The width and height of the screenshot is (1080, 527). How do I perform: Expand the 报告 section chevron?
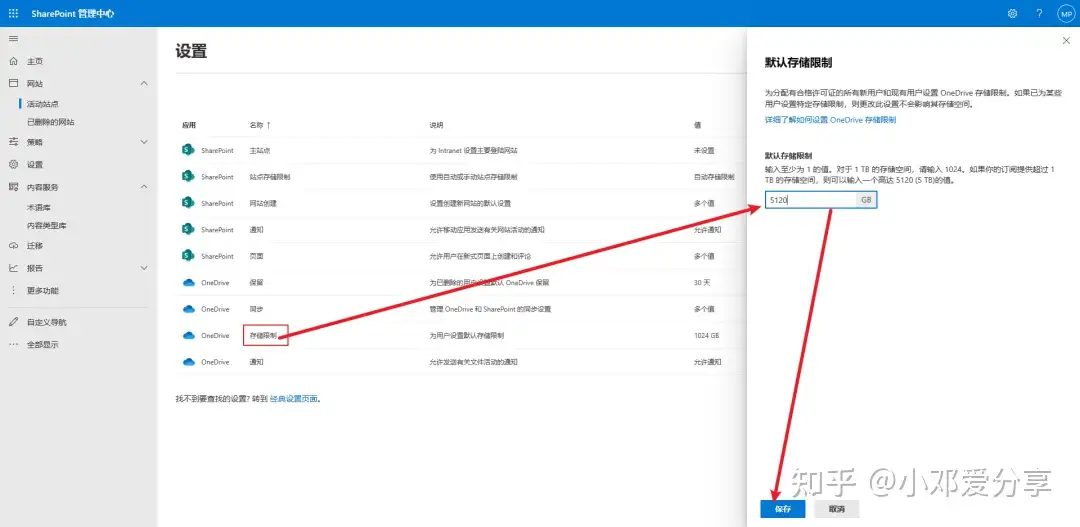(144, 268)
